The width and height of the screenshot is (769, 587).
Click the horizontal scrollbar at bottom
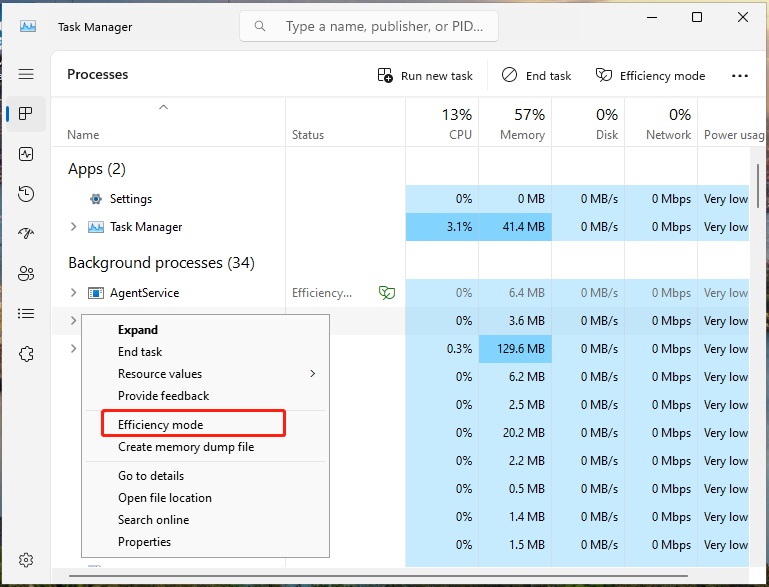(x=378, y=576)
